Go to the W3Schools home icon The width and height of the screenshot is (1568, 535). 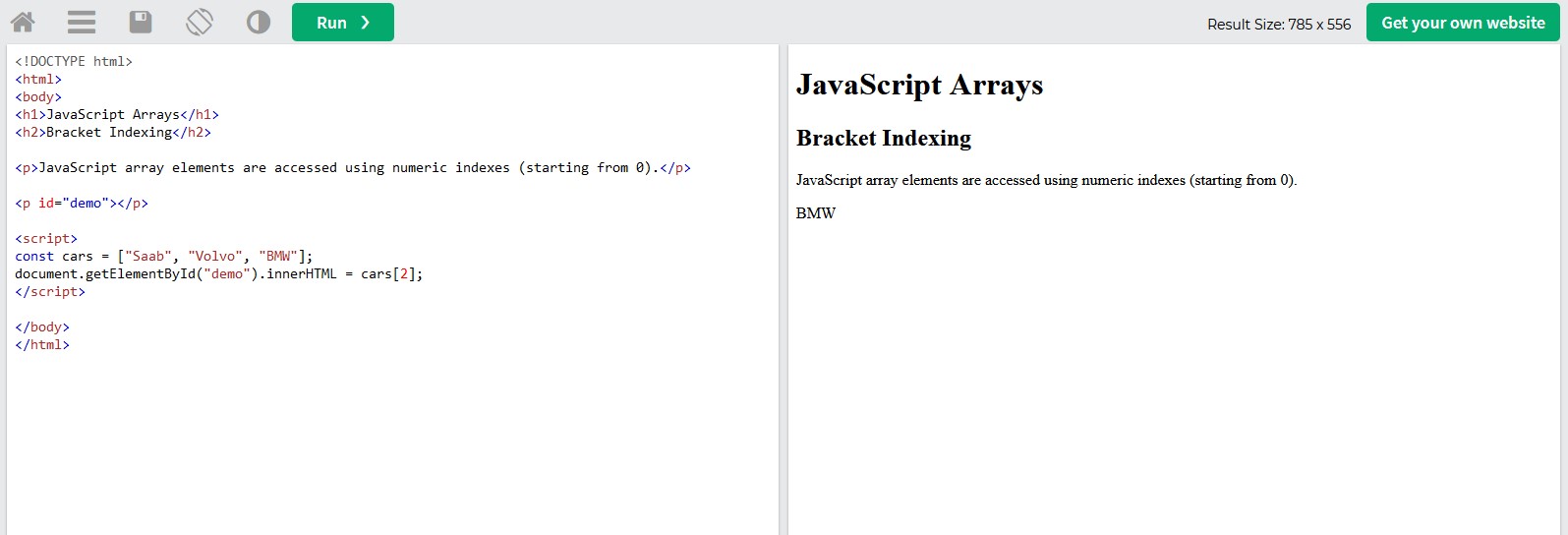pos(23,22)
